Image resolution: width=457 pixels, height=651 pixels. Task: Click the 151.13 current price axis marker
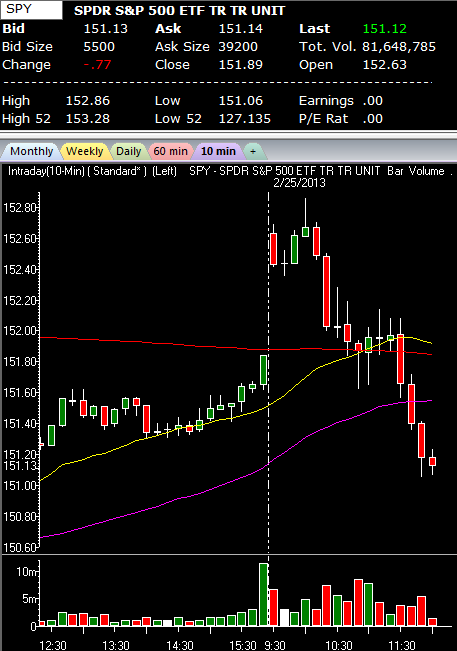click(x=20, y=466)
